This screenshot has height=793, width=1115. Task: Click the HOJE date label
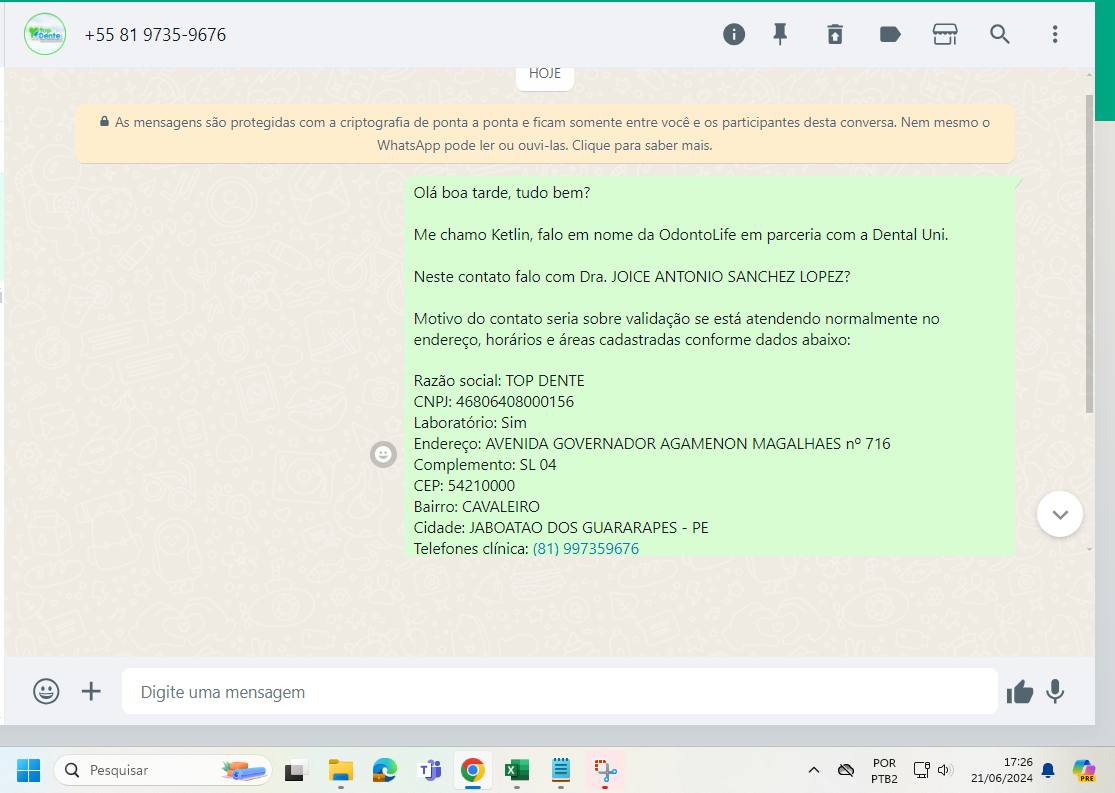545,74
